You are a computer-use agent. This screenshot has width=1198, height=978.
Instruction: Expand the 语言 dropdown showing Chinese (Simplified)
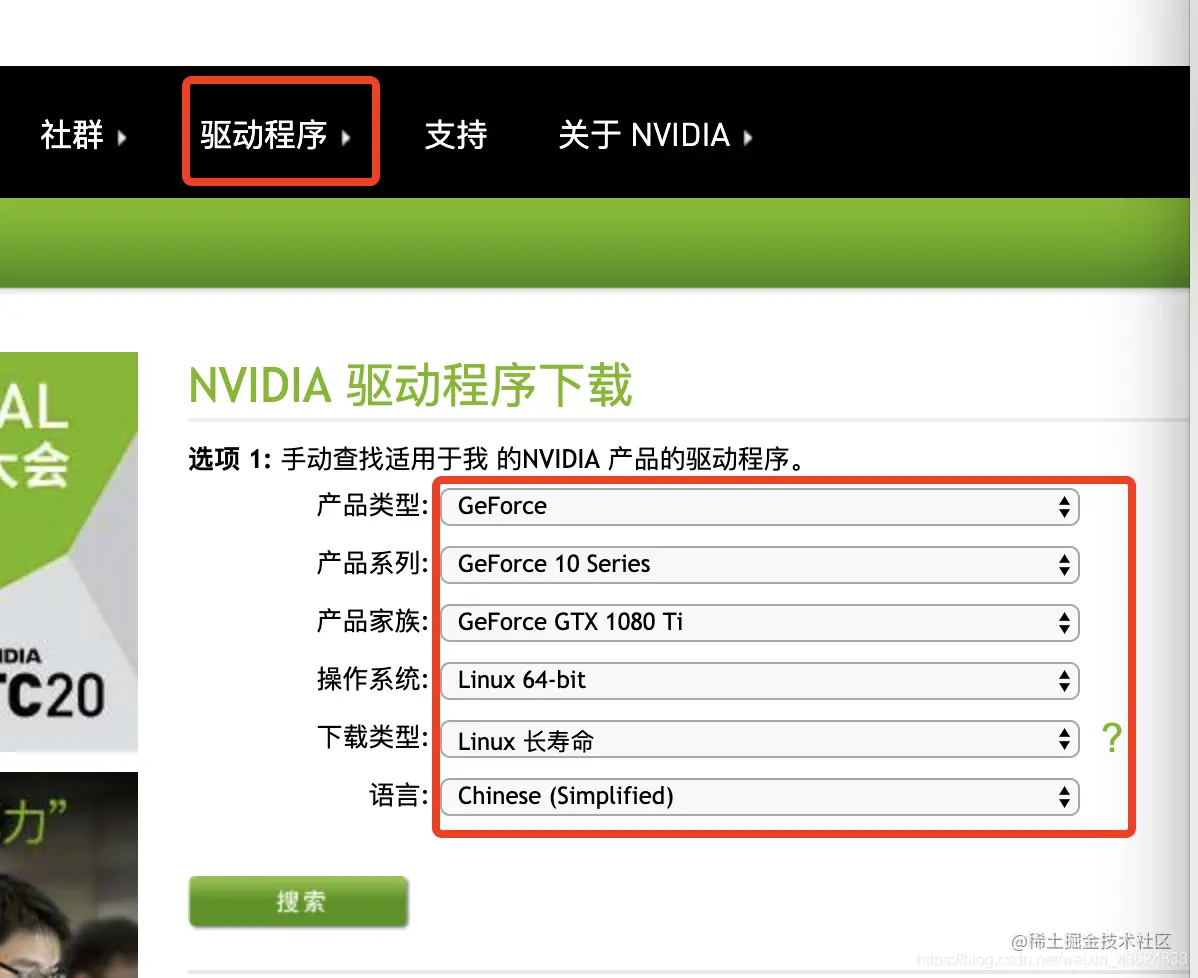(760, 797)
